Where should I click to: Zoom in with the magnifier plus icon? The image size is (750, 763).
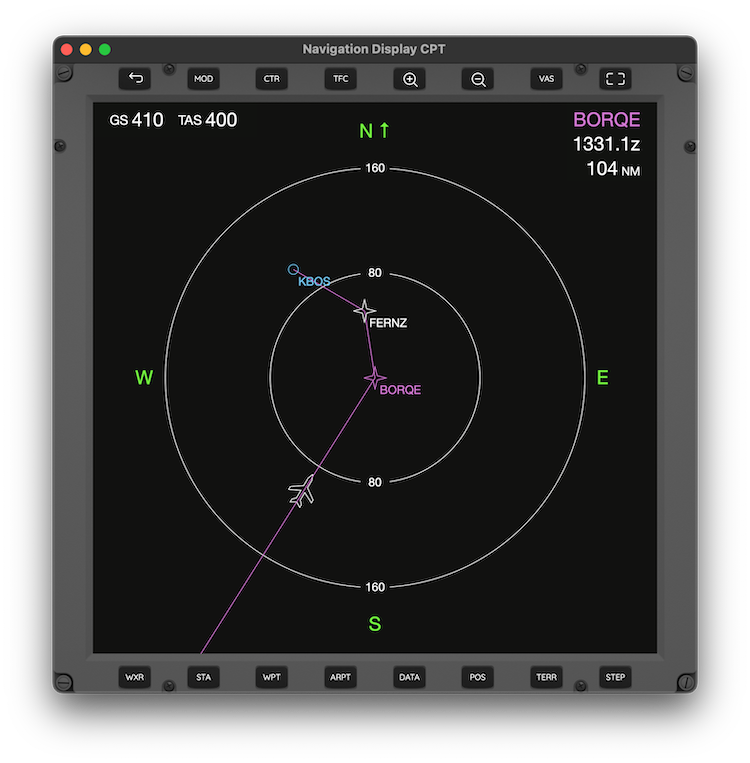(410, 79)
